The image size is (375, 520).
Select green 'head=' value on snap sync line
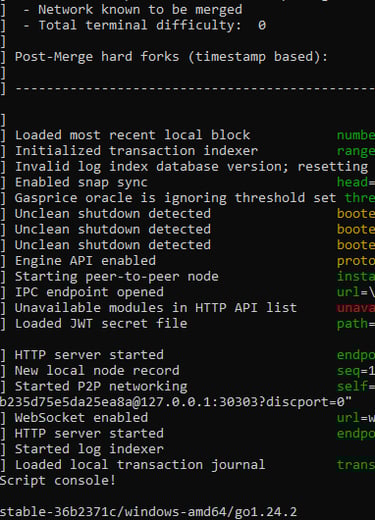point(356,182)
